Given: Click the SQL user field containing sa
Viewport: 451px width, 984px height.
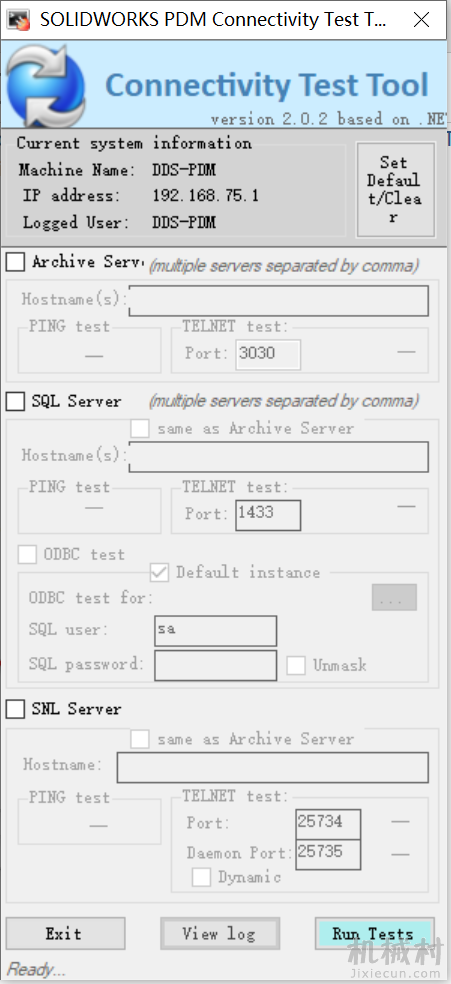Looking at the screenshot, I should point(216,631).
